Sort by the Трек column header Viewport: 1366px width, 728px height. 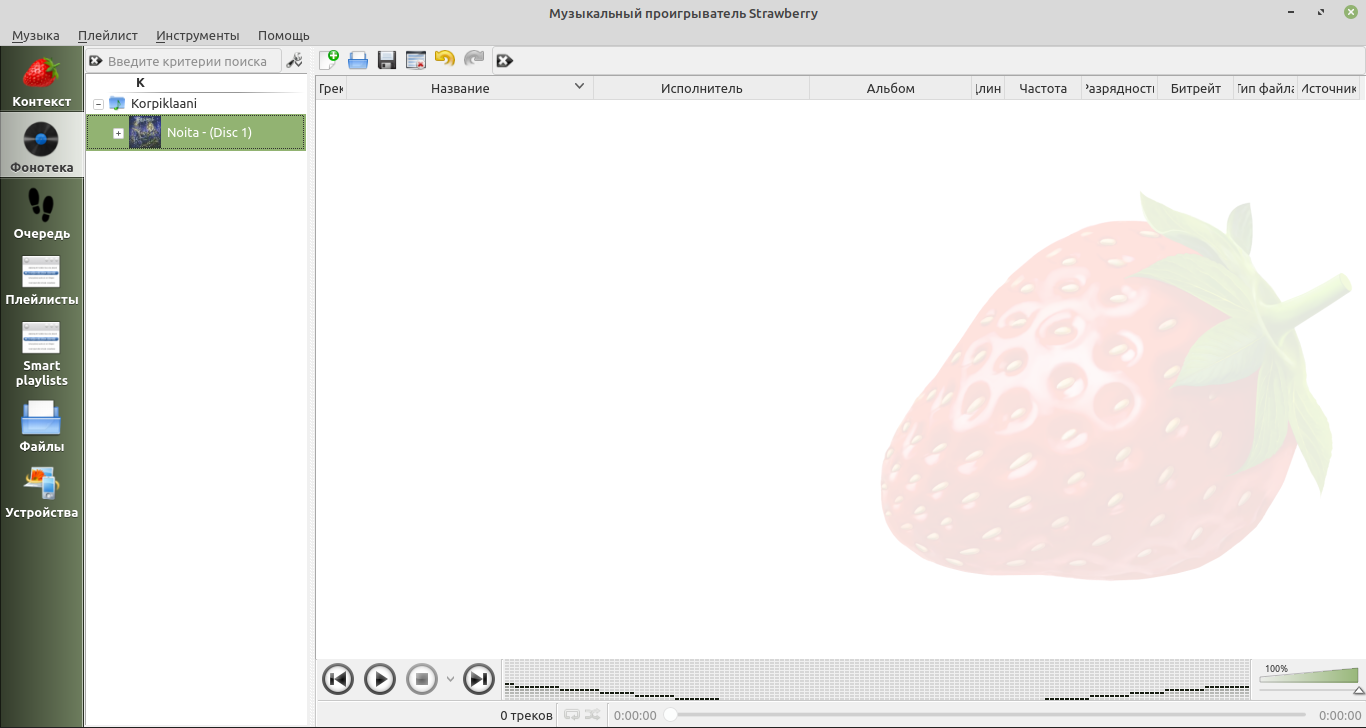pyautogui.click(x=331, y=88)
